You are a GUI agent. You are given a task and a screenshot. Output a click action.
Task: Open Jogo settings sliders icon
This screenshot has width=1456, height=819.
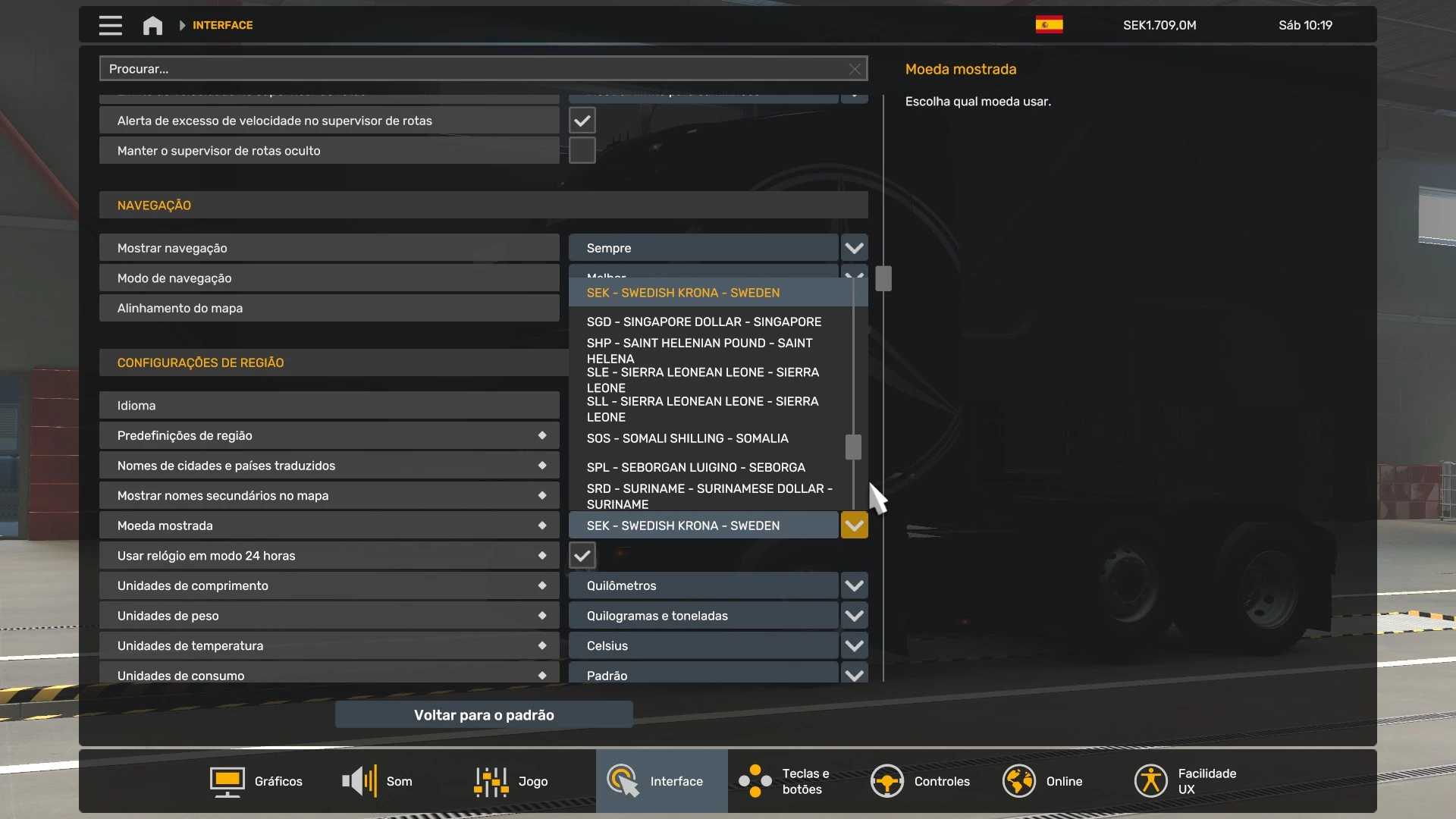(x=491, y=781)
